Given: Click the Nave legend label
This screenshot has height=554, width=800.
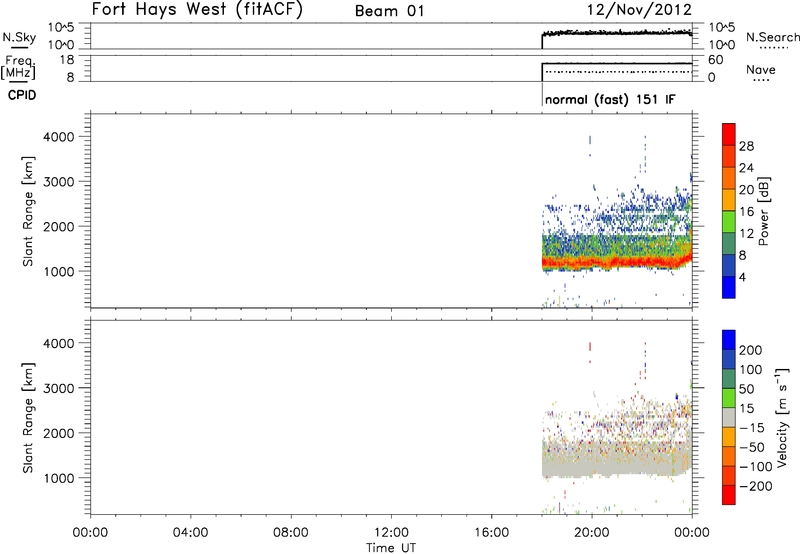Looking at the screenshot, I should click(x=760, y=70).
